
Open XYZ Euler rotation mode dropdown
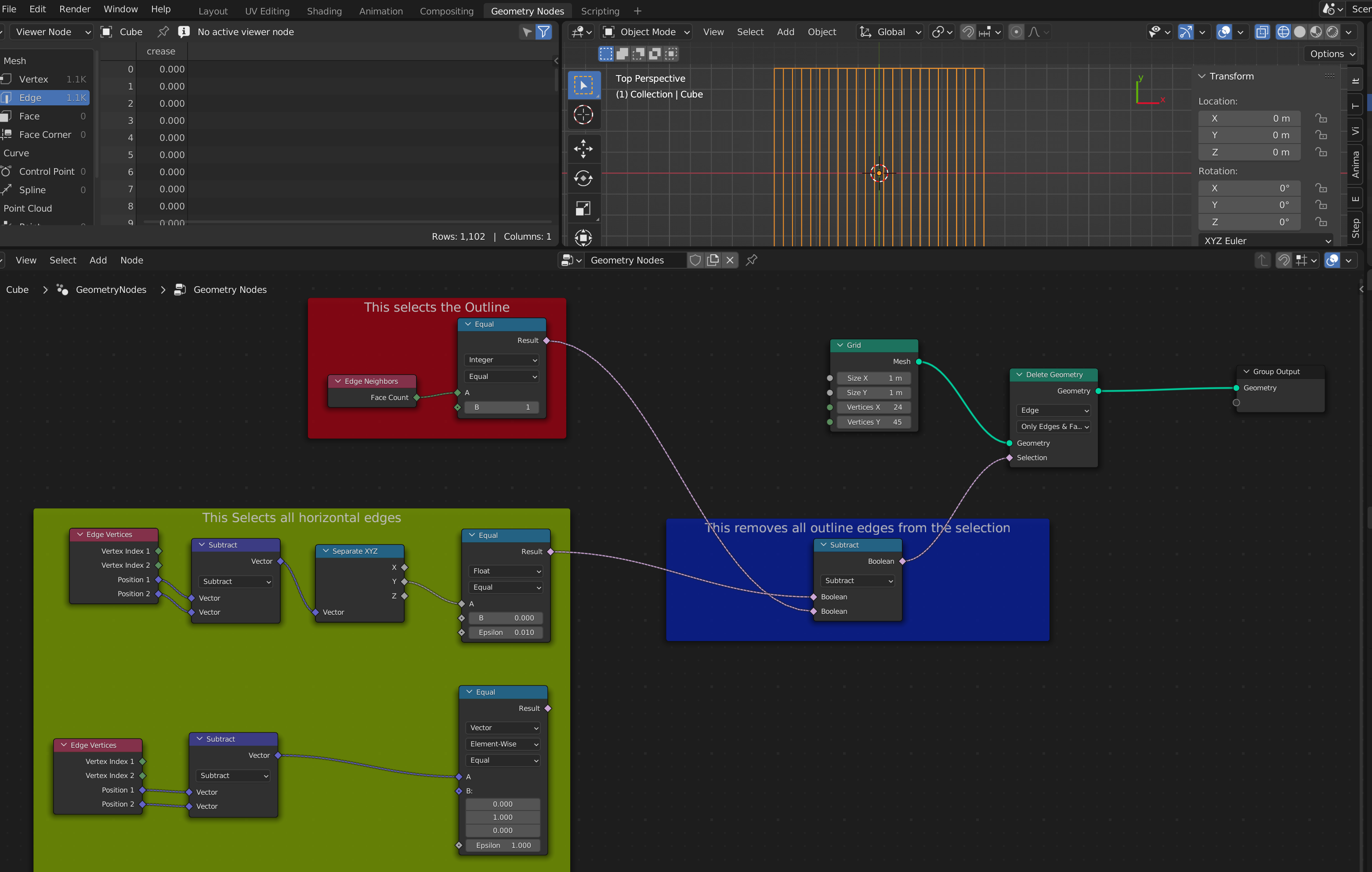point(1267,241)
